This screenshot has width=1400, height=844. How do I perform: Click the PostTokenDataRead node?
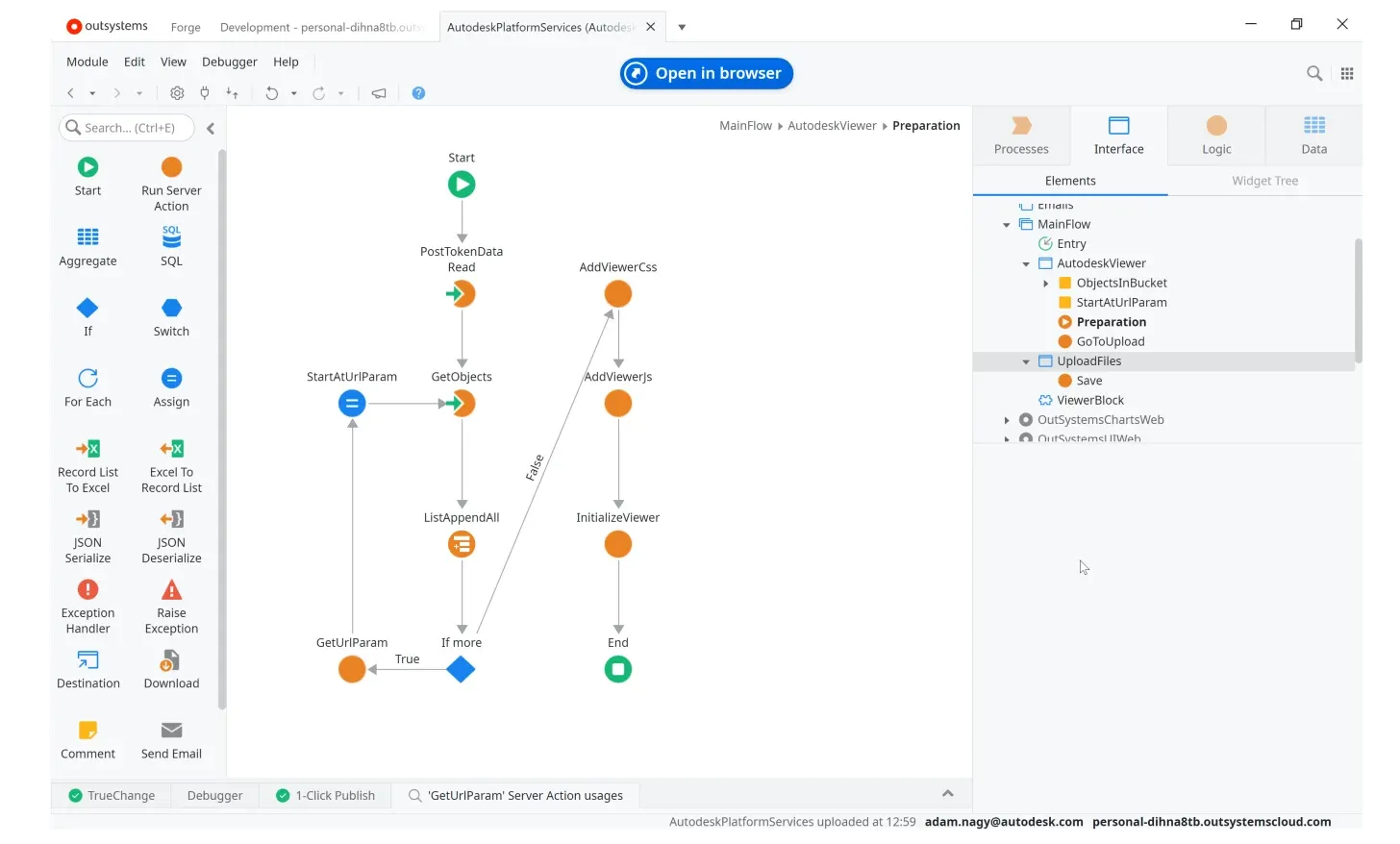[x=462, y=294]
